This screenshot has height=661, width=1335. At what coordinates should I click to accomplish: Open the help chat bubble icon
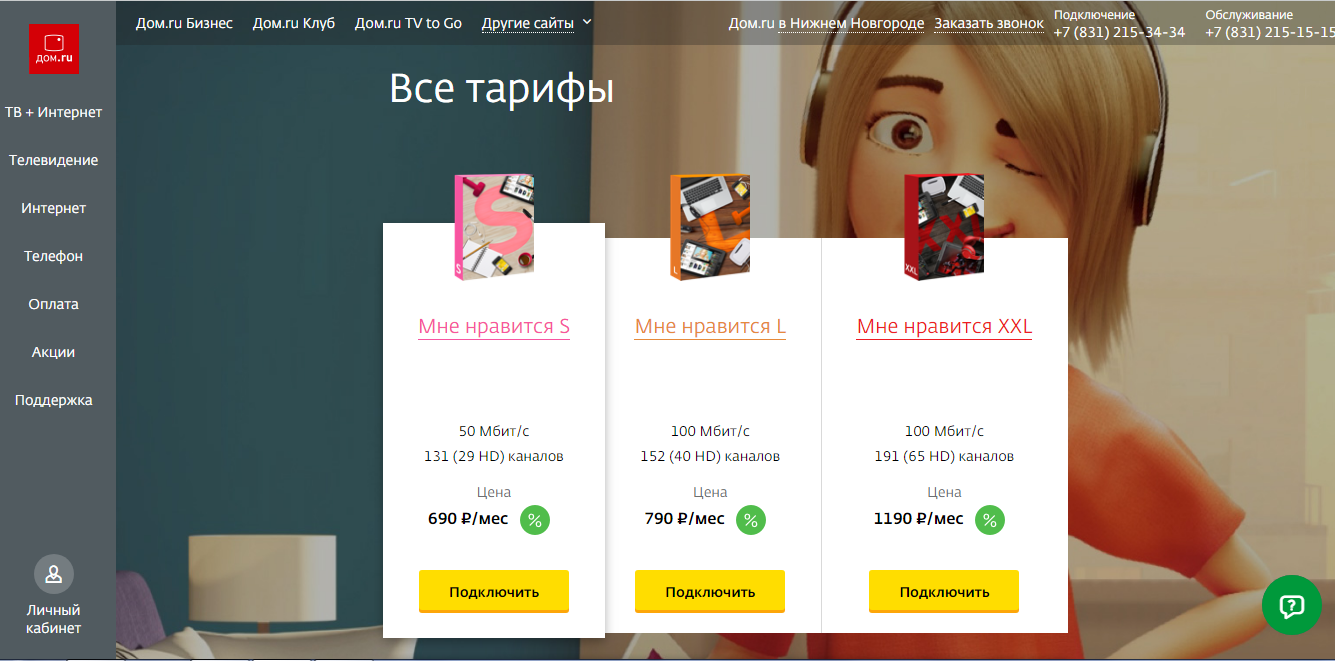(x=1291, y=605)
